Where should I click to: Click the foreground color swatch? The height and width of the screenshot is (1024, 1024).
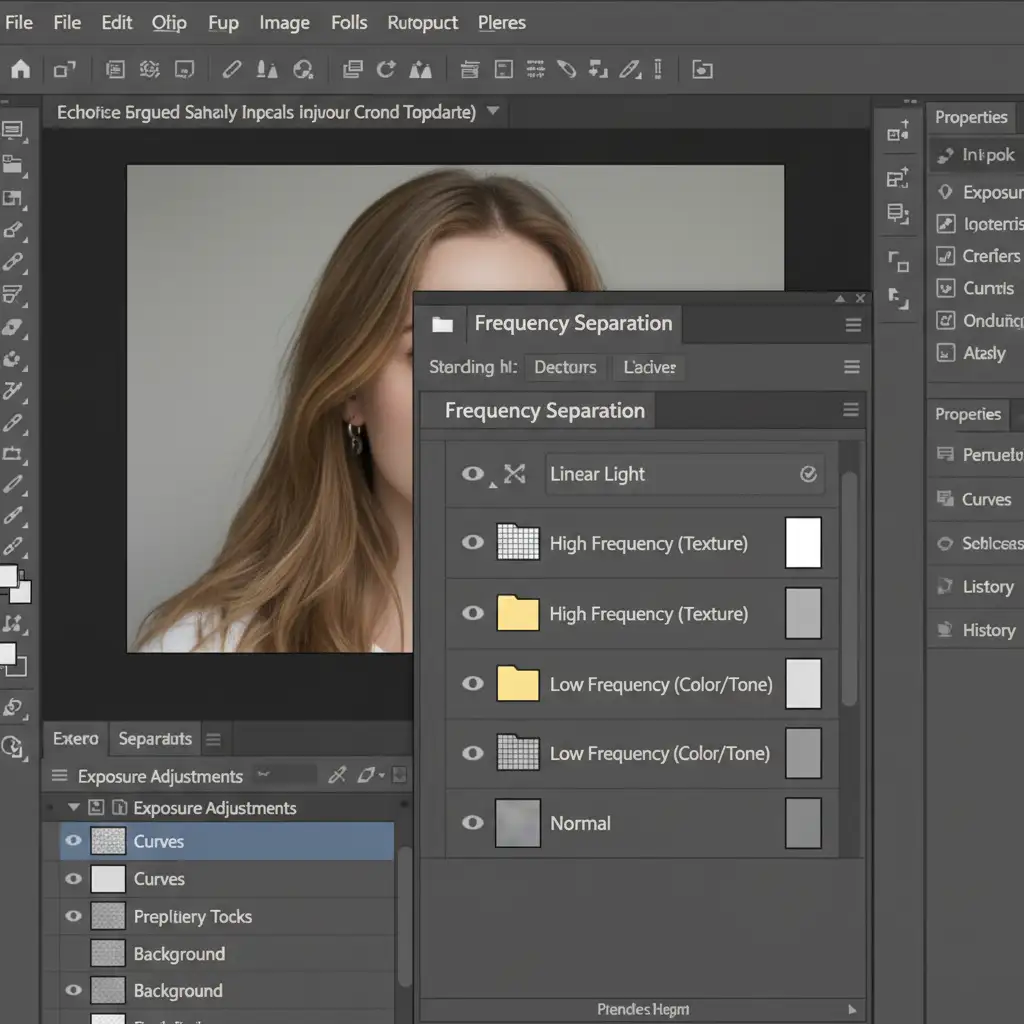[8, 577]
